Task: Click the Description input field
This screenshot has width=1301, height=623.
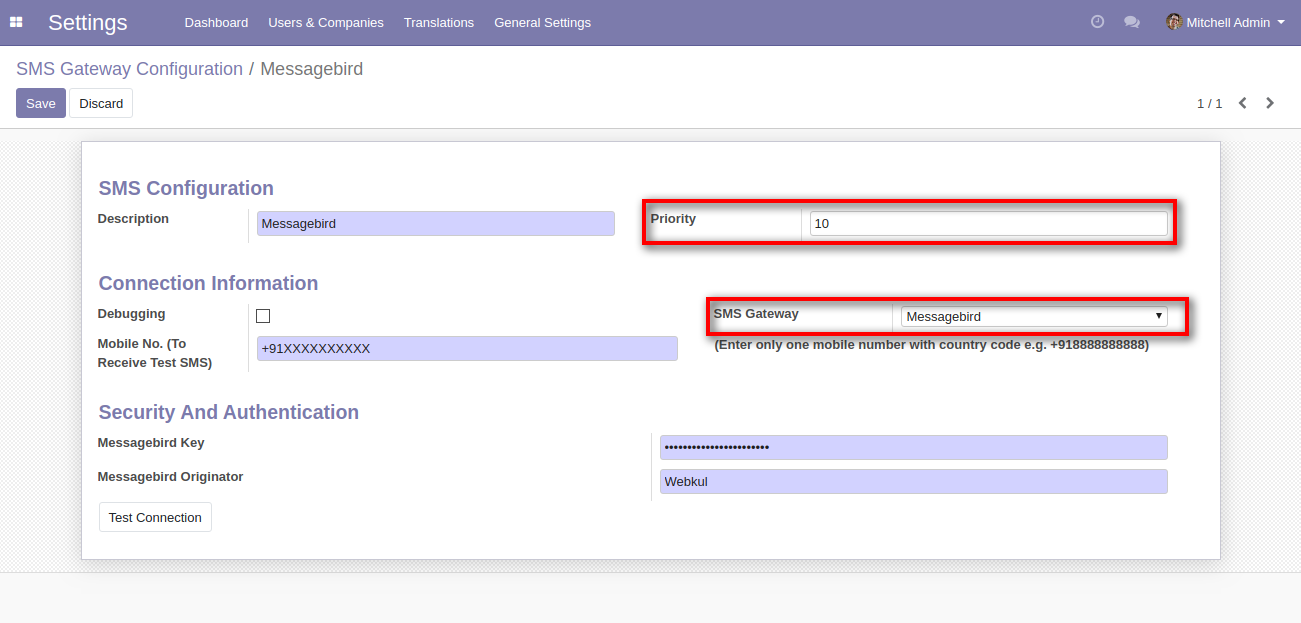Action: pos(435,224)
